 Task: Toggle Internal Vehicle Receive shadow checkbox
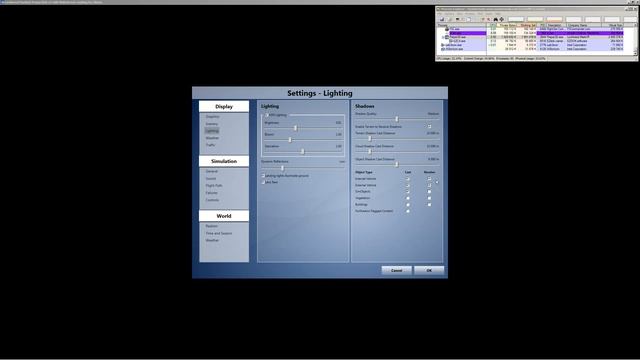point(429,179)
